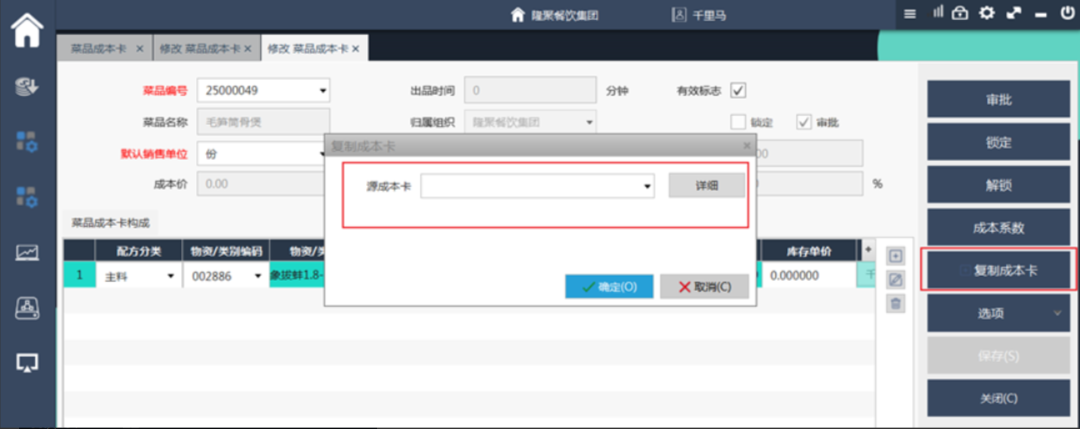Click the lock icon in top bar

(960, 13)
